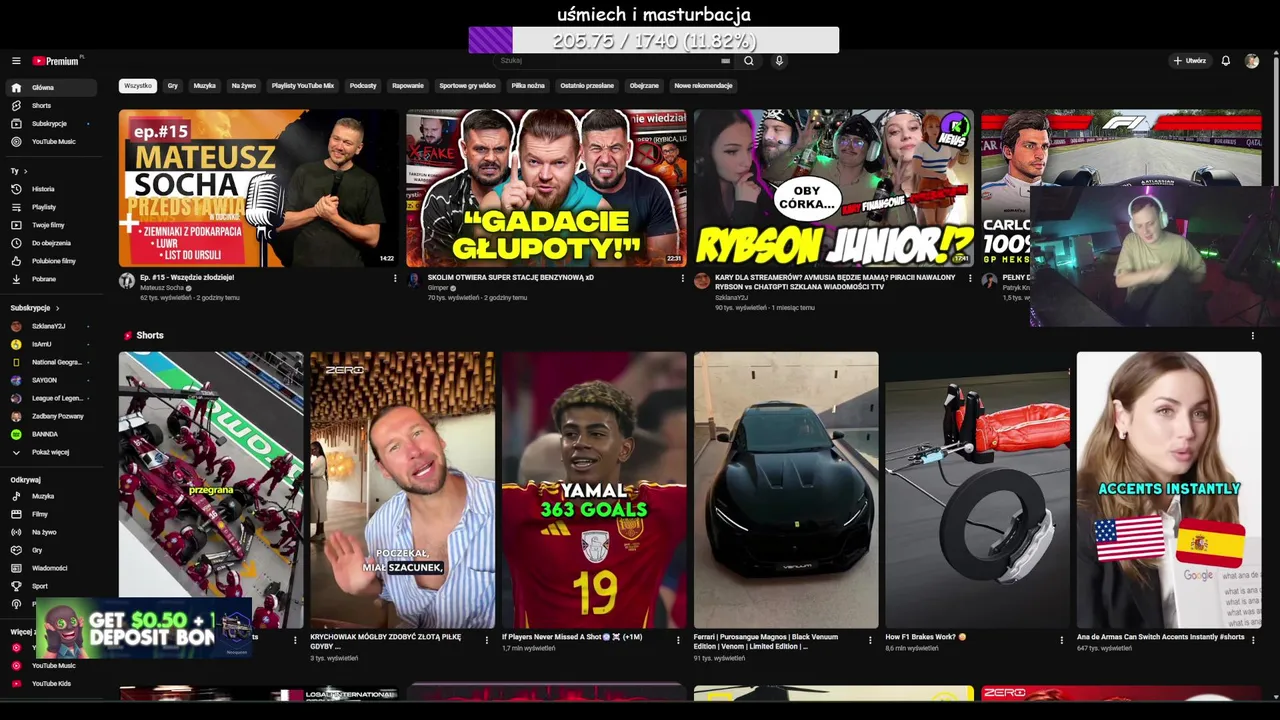This screenshot has height=720, width=1280.
Task: Open BANNDA subscription channel
Action: 52,434
